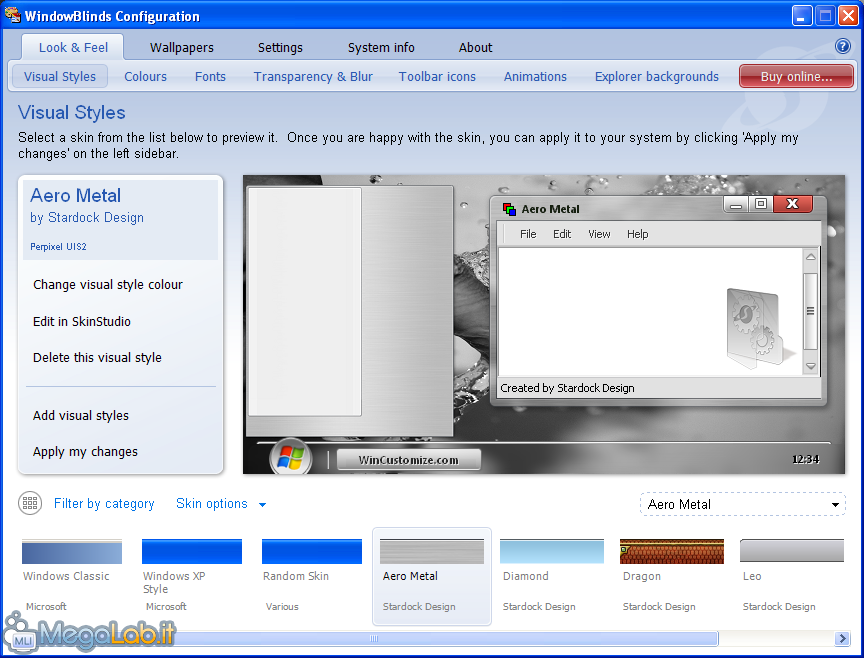This screenshot has height=658, width=864.
Task: Click Edit in SkinStudio
Action: point(82,321)
